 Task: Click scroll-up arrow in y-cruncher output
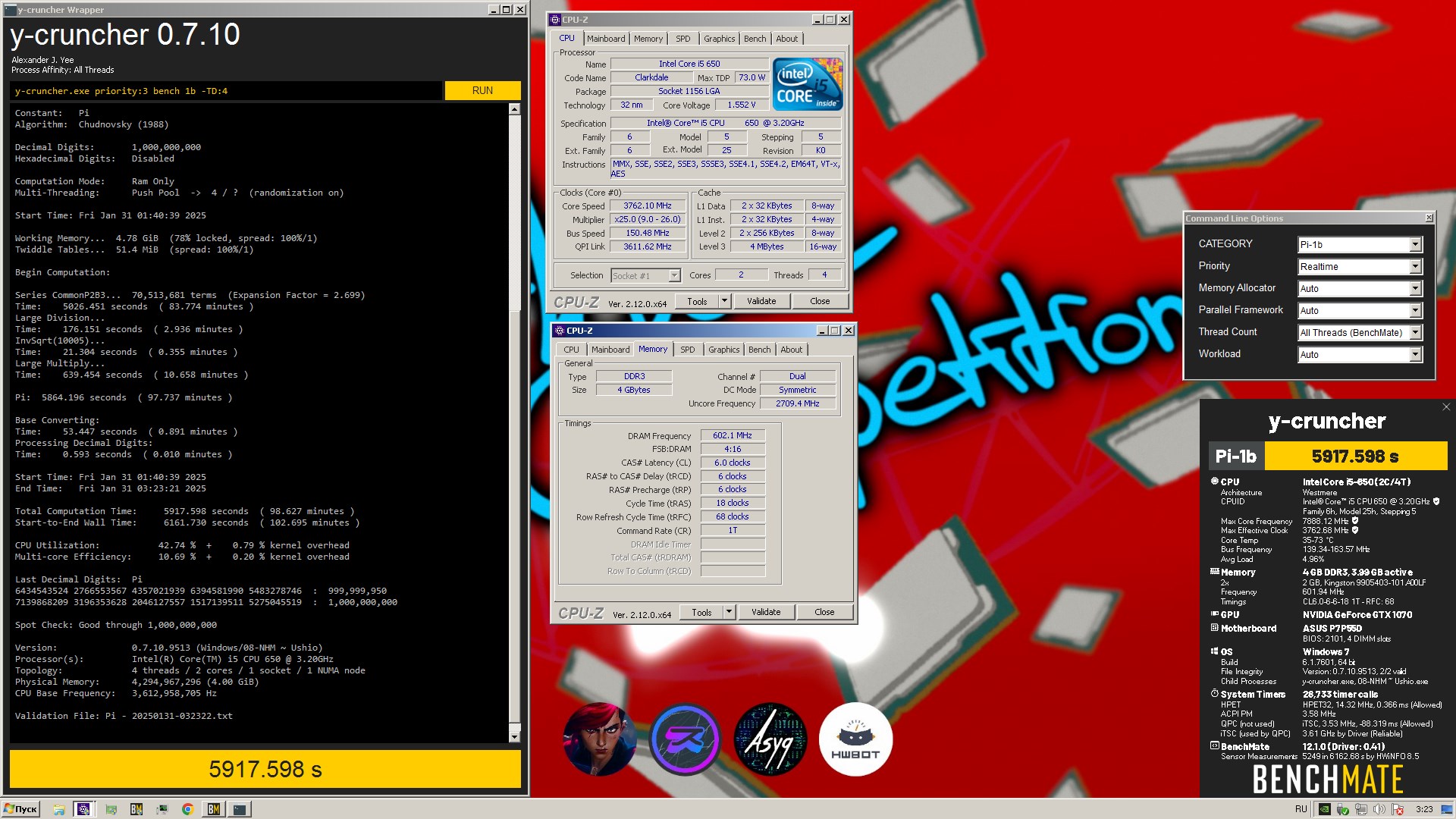tap(514, 109)
